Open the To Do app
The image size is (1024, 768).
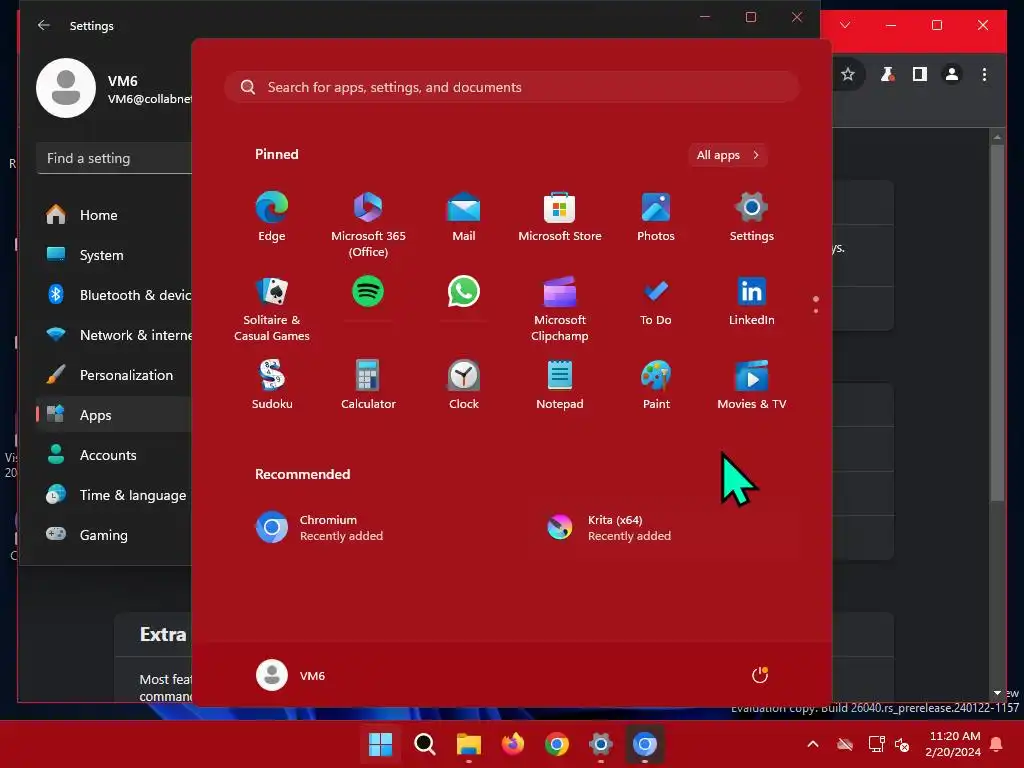(x=656, y=301)
